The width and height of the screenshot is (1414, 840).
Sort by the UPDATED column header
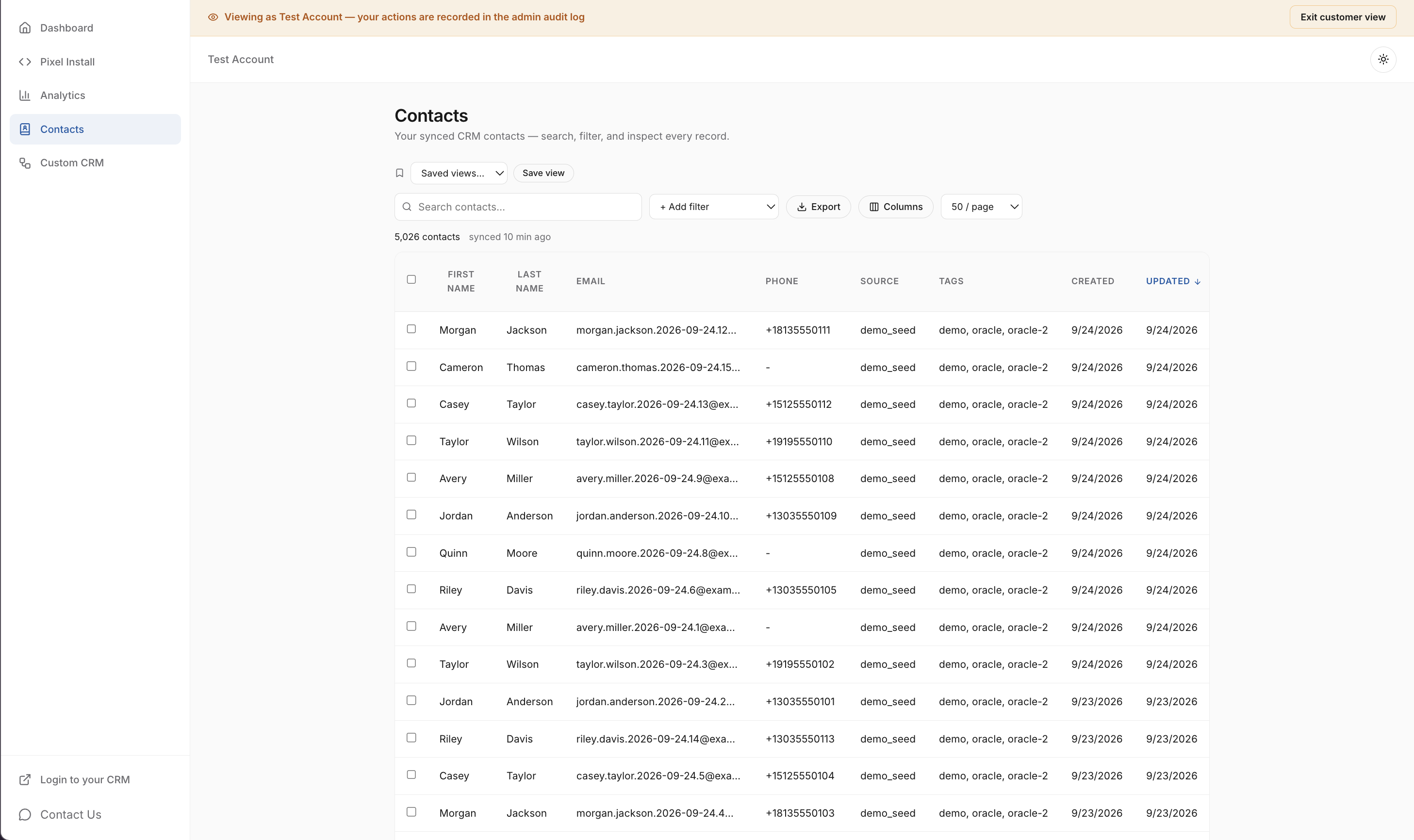tap(1173, 281)
